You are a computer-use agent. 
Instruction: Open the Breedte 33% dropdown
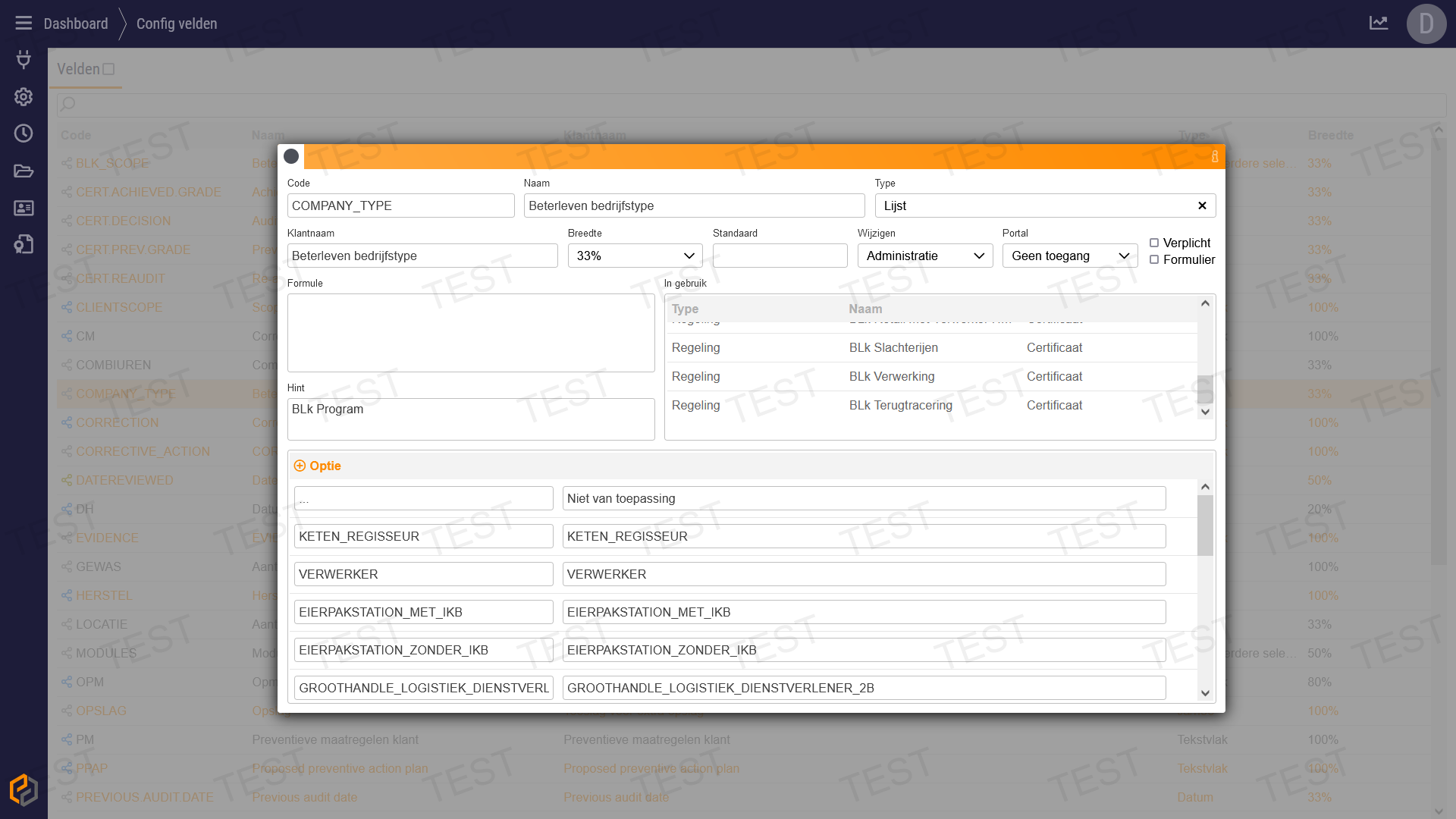click(635, 256)
